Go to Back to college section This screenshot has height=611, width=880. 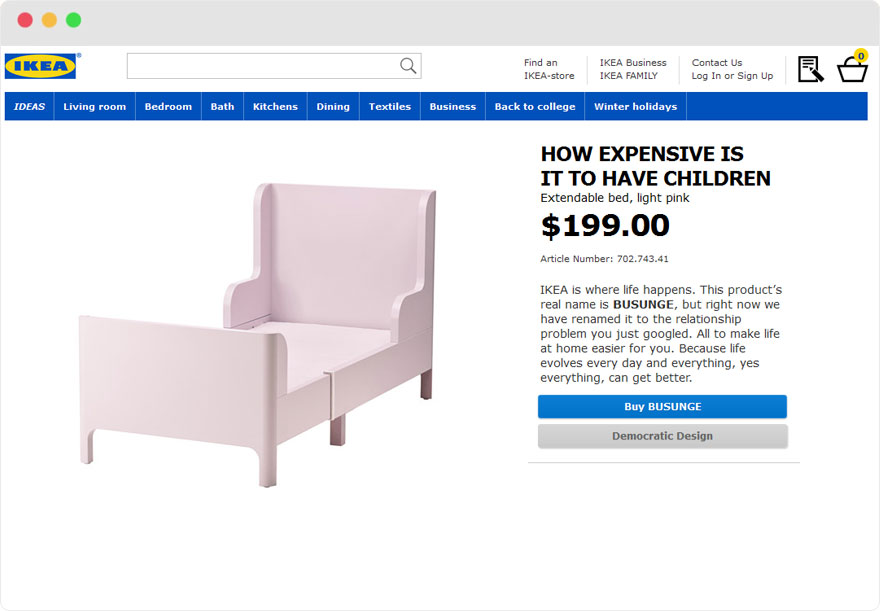coord(535,106)
